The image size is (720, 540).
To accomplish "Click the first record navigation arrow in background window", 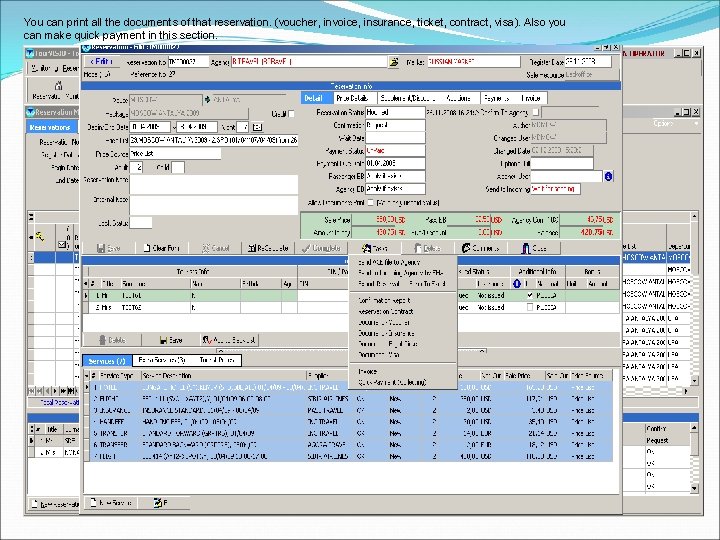I will tap(31, 391).
